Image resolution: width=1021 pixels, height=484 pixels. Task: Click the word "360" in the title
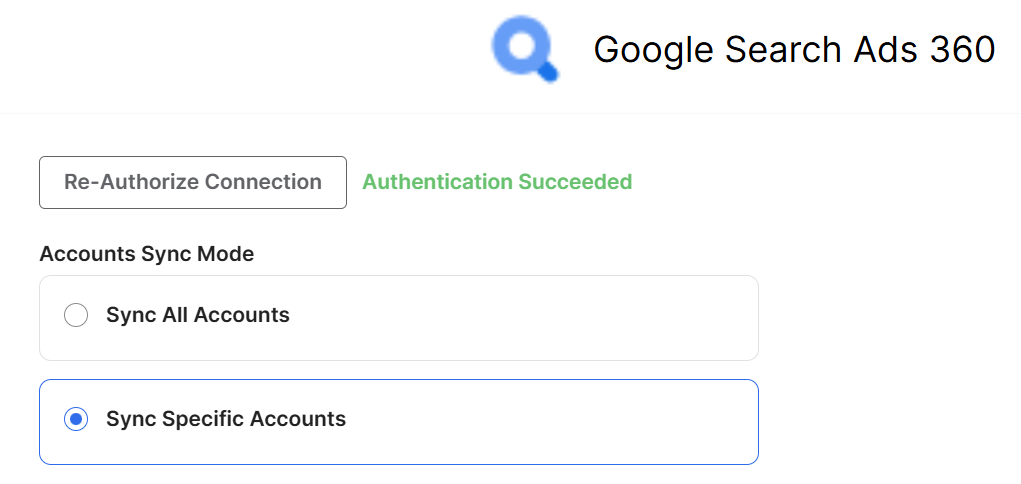(x=962, y=50)
